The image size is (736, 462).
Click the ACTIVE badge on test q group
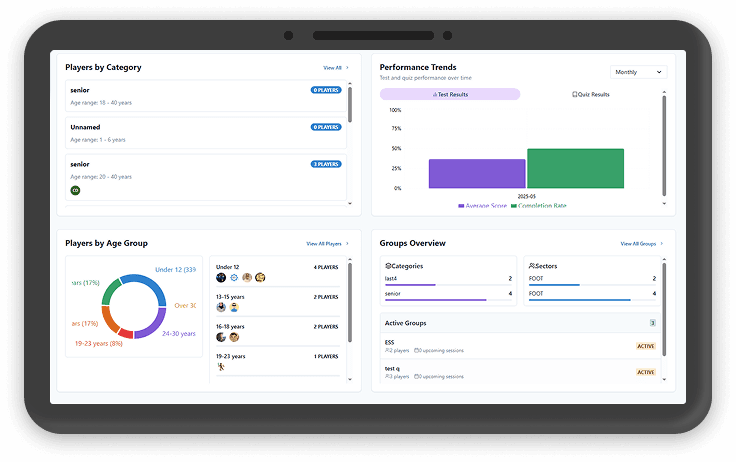(645, 372)
